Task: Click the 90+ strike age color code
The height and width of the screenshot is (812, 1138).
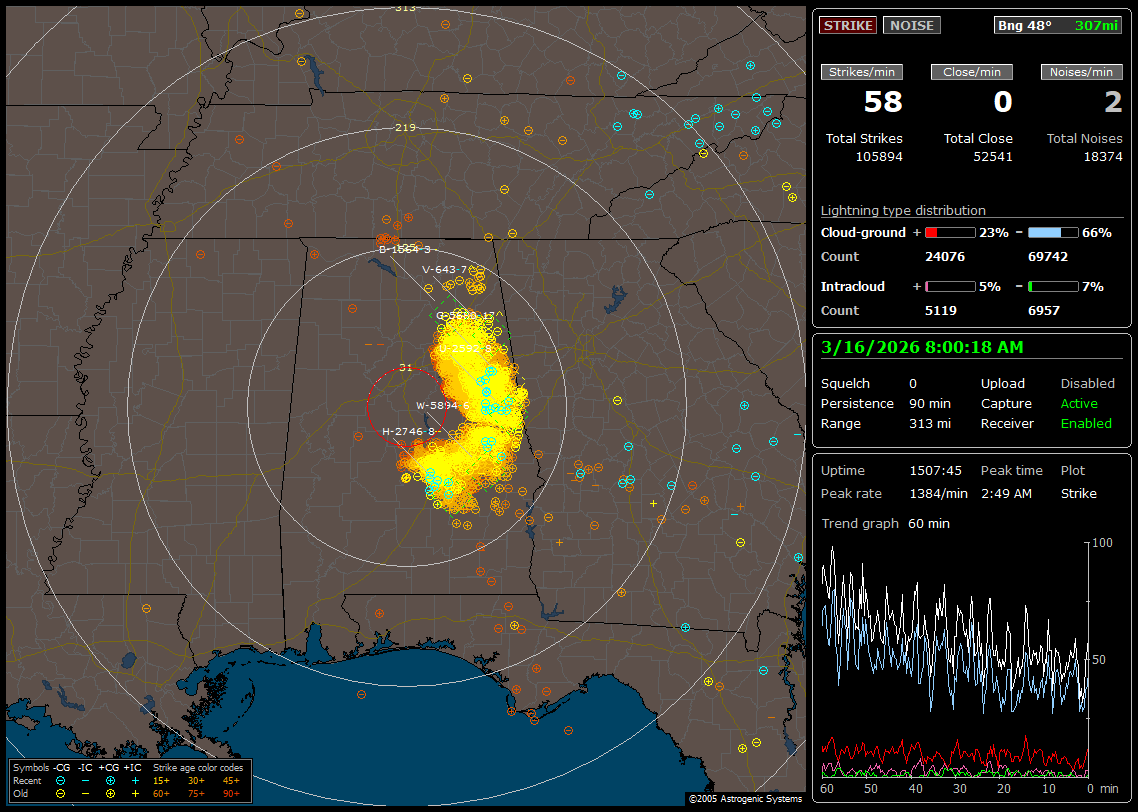Action: (x=231, y=793)
